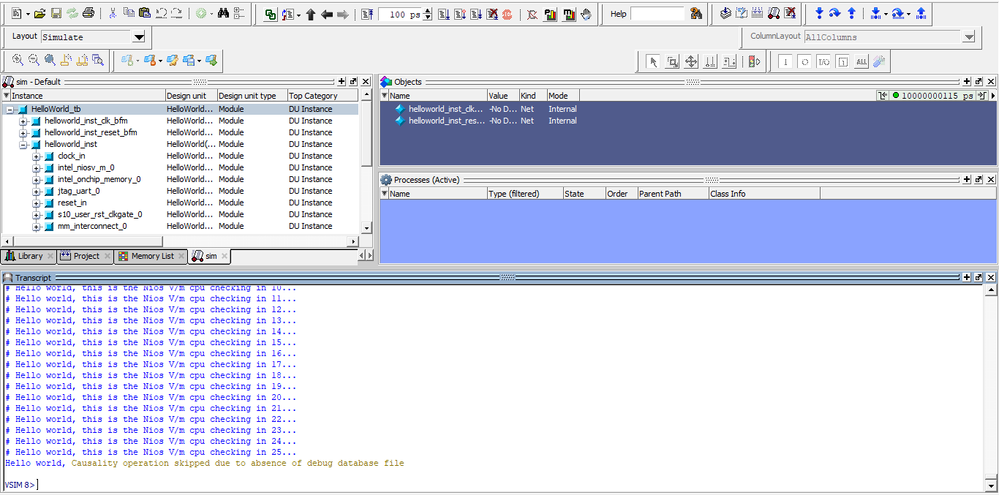Click the green Reload arrows icon
This screenshot has height=495, width=999.
point(72,13)
